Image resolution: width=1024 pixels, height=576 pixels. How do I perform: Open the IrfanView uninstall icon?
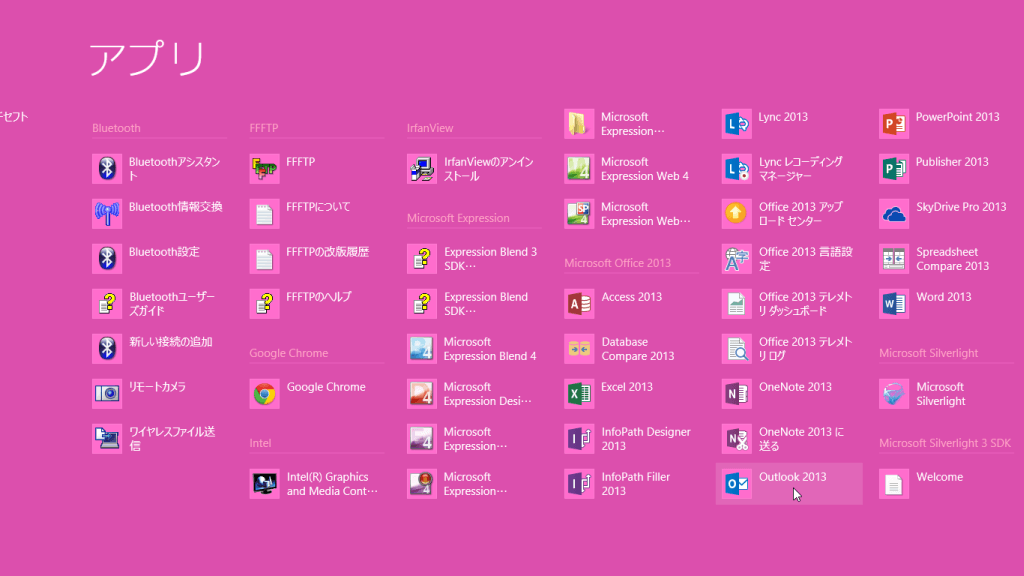[422, 168]
